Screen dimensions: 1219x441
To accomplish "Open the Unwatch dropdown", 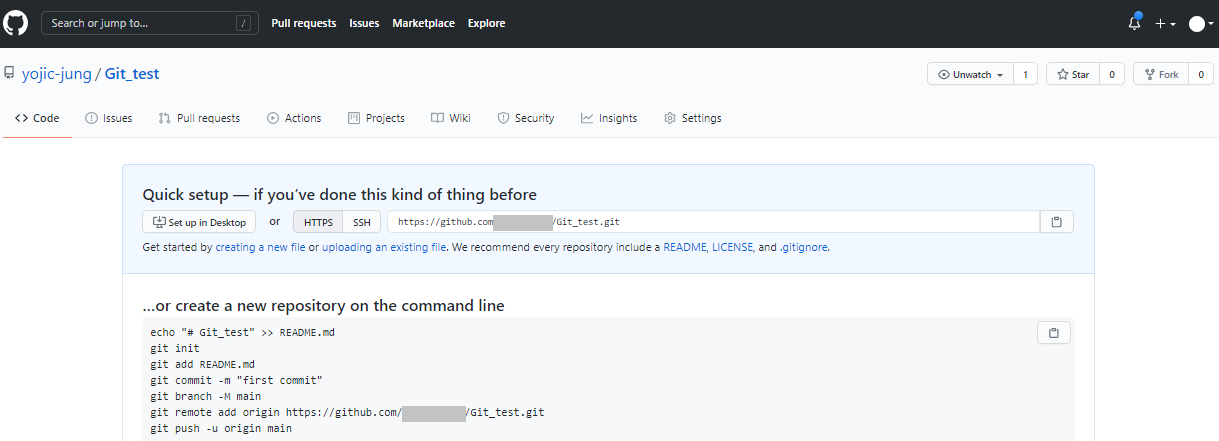I will point(970,74).
